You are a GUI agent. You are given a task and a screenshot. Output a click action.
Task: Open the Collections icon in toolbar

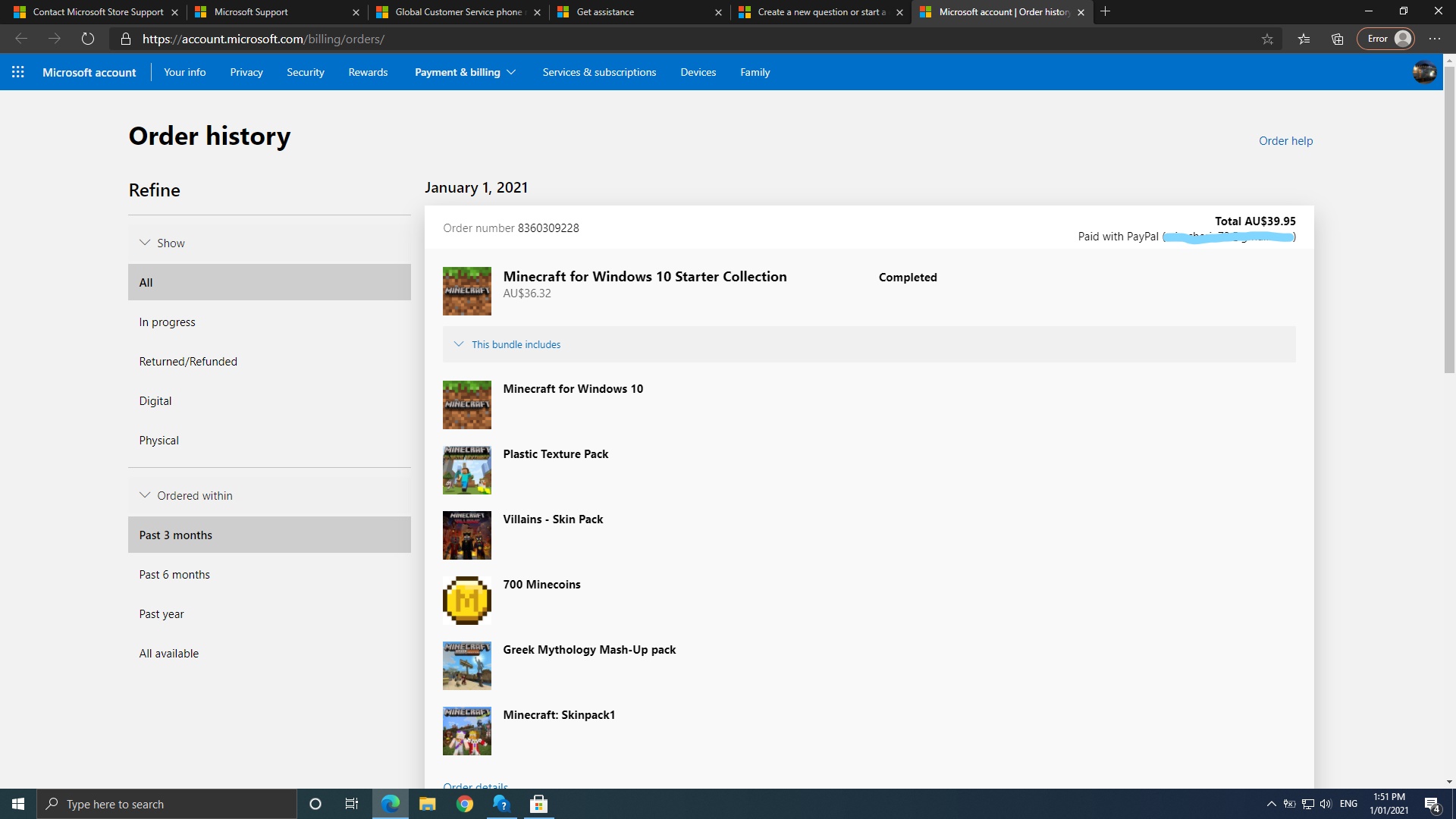pos(1338,39)
